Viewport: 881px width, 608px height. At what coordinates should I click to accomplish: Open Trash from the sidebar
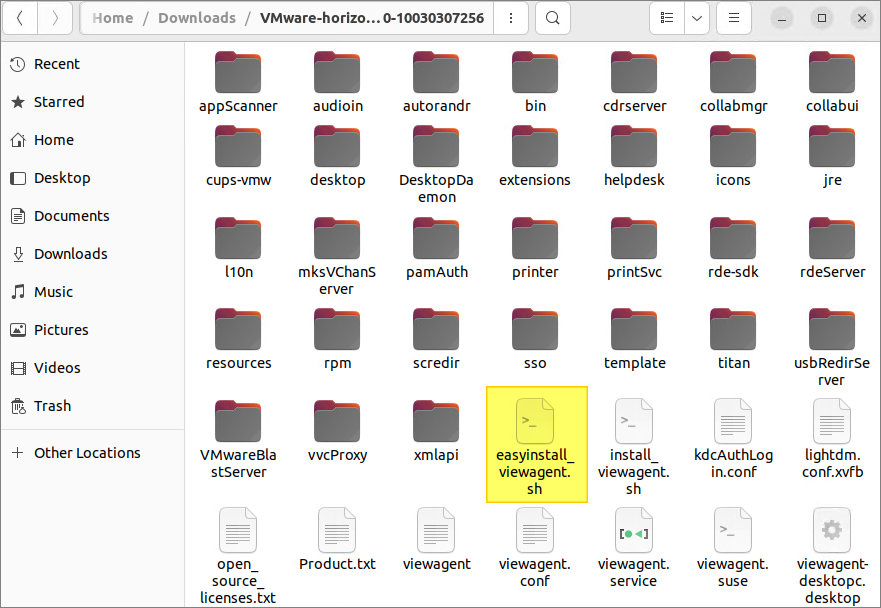pos(52,406)
